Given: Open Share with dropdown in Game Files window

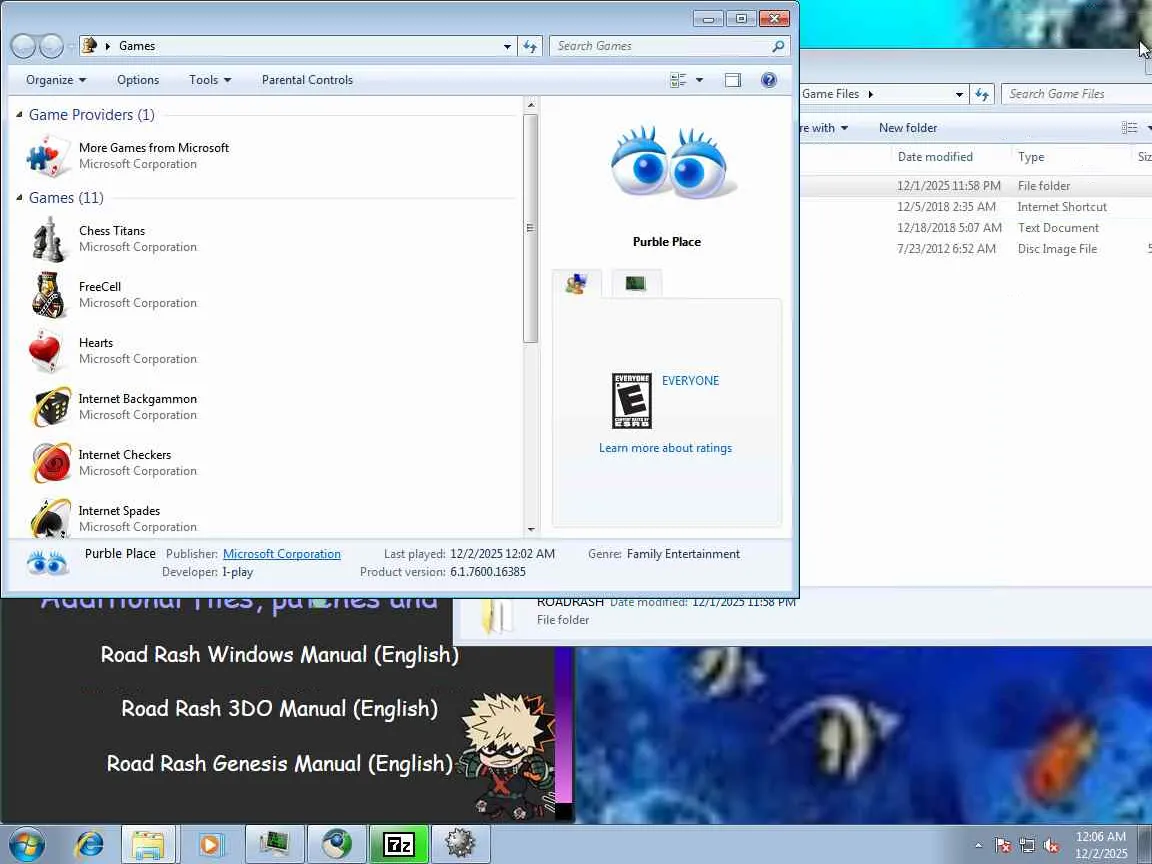Looking at the screenshot, I should [x=824, y=128].
